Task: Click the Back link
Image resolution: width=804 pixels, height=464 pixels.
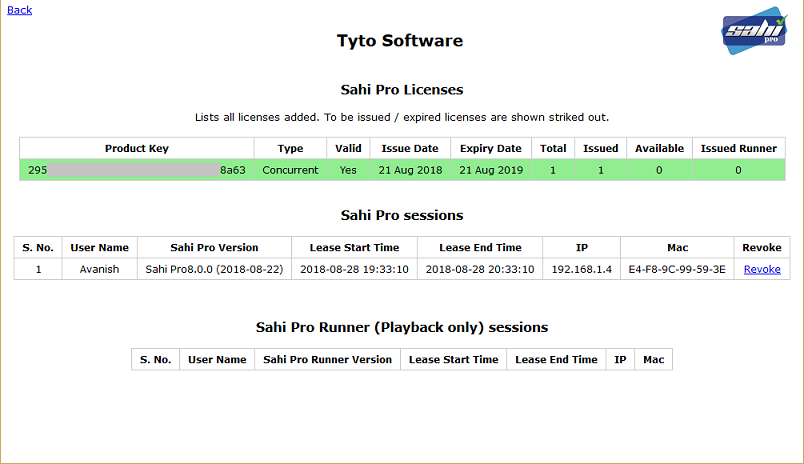Action: [20, 10]
